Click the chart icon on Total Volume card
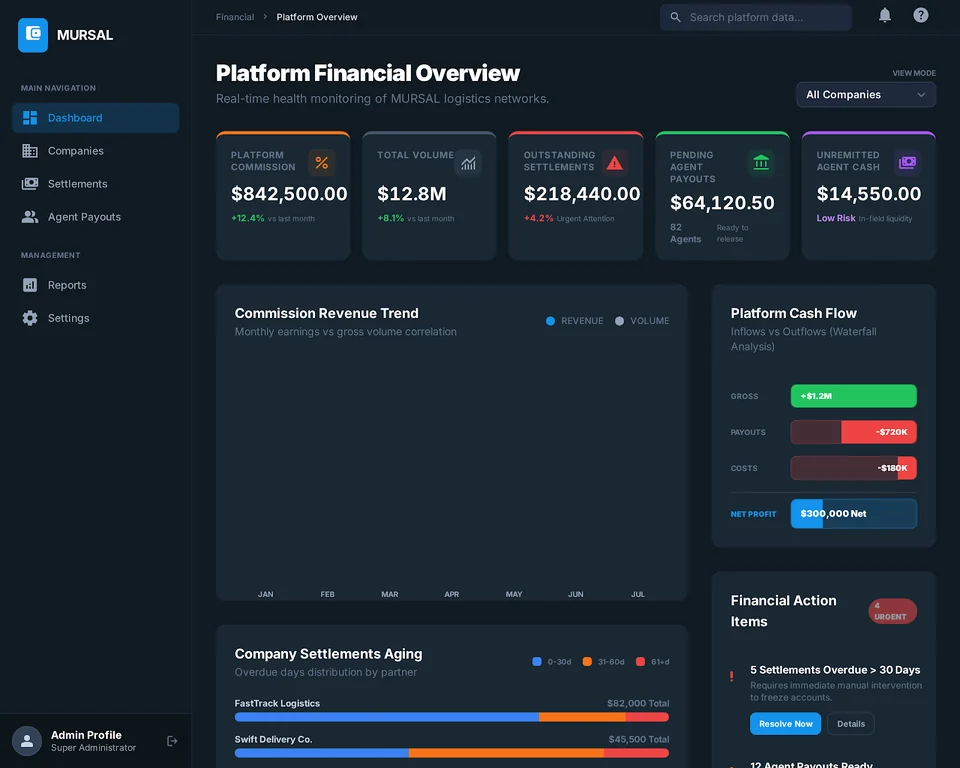The width and height of the screenshot is (960, 768). point(468,163)
